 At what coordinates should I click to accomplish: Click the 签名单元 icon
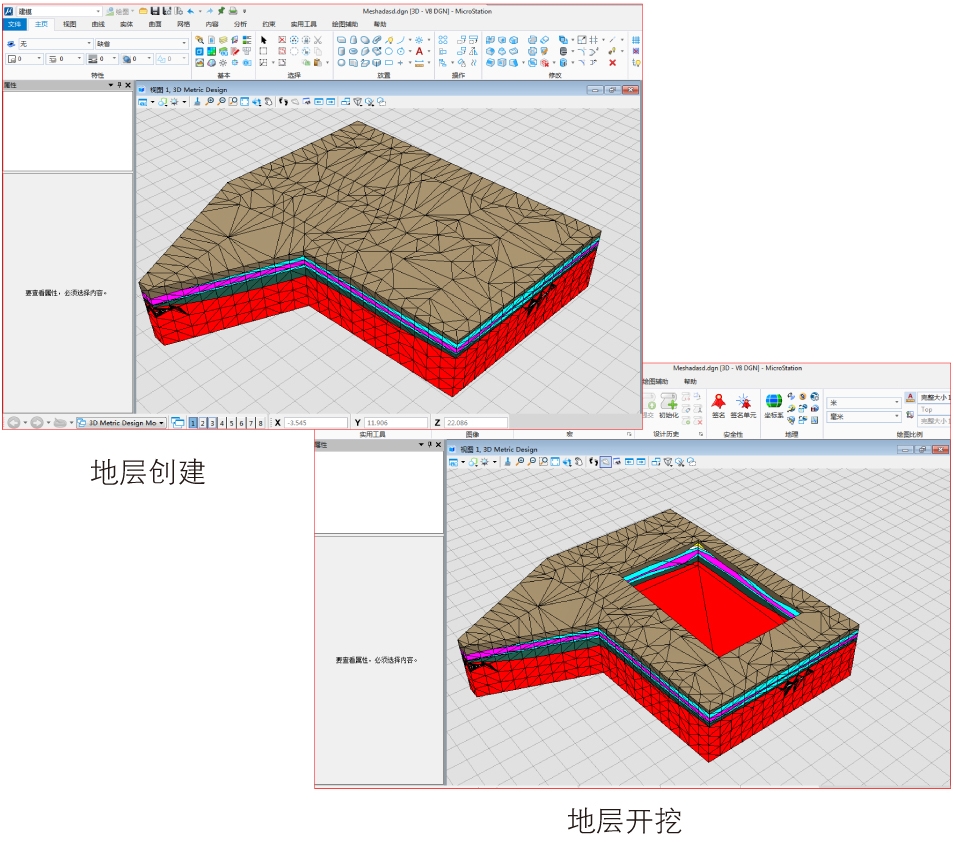coord(743,401)
